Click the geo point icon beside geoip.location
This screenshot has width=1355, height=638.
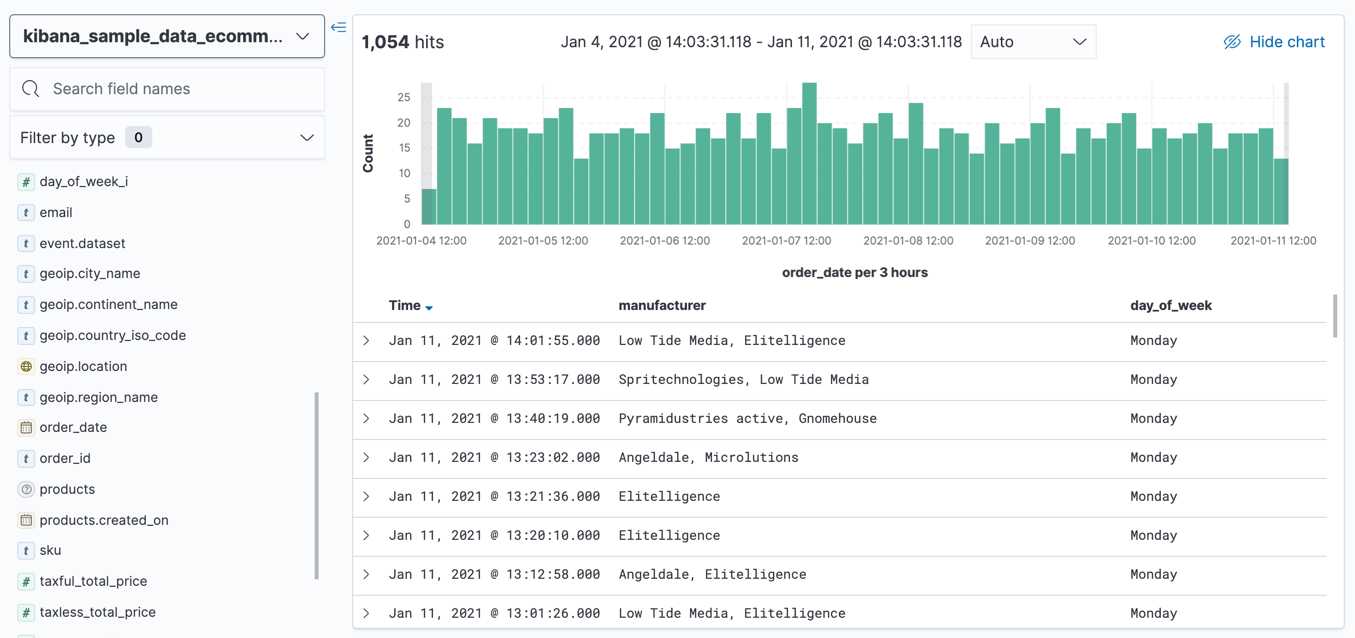point(26,367)
